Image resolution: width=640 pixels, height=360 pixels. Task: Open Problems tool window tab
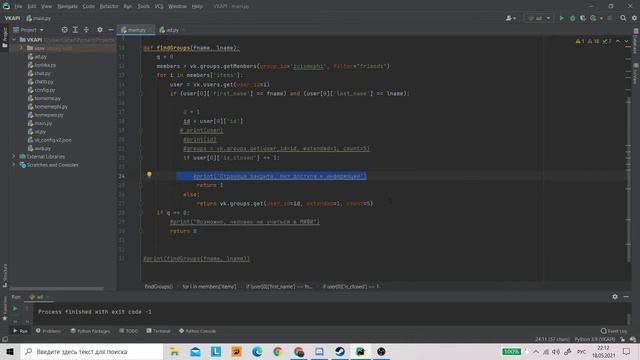point(48,331)
